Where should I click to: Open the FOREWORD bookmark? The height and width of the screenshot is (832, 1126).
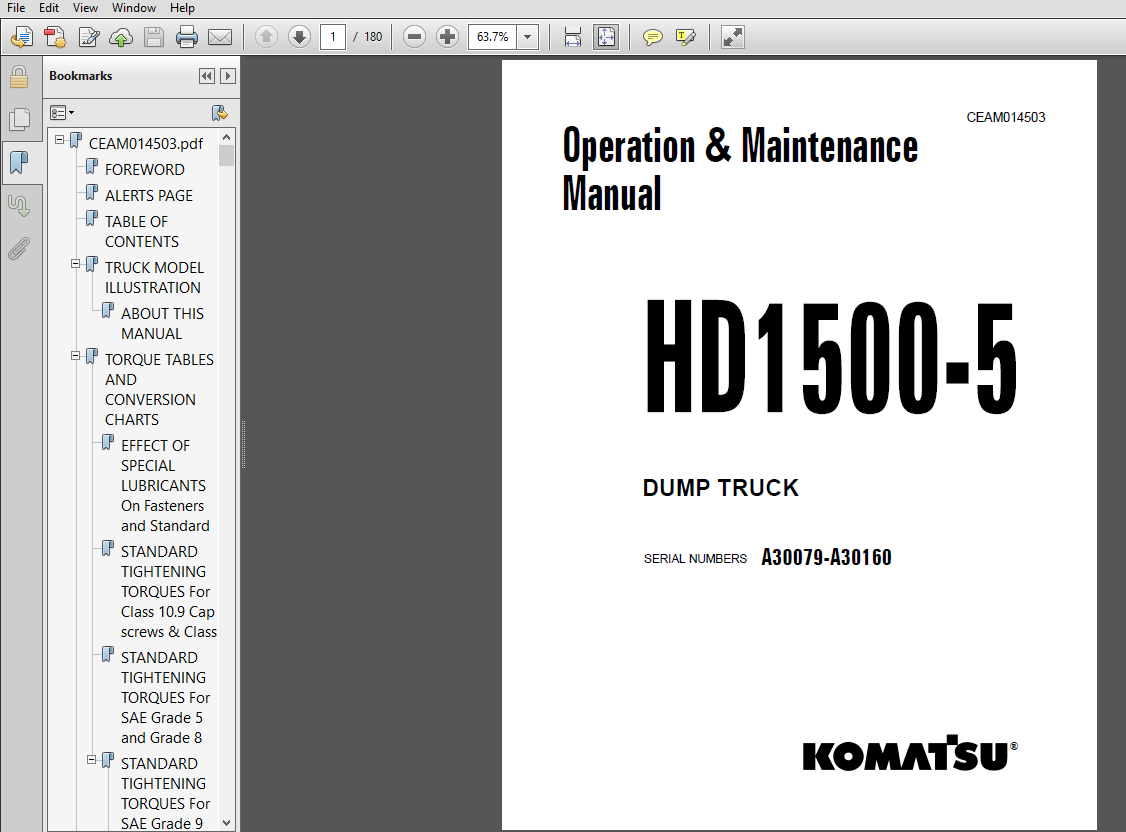point(144,169)
